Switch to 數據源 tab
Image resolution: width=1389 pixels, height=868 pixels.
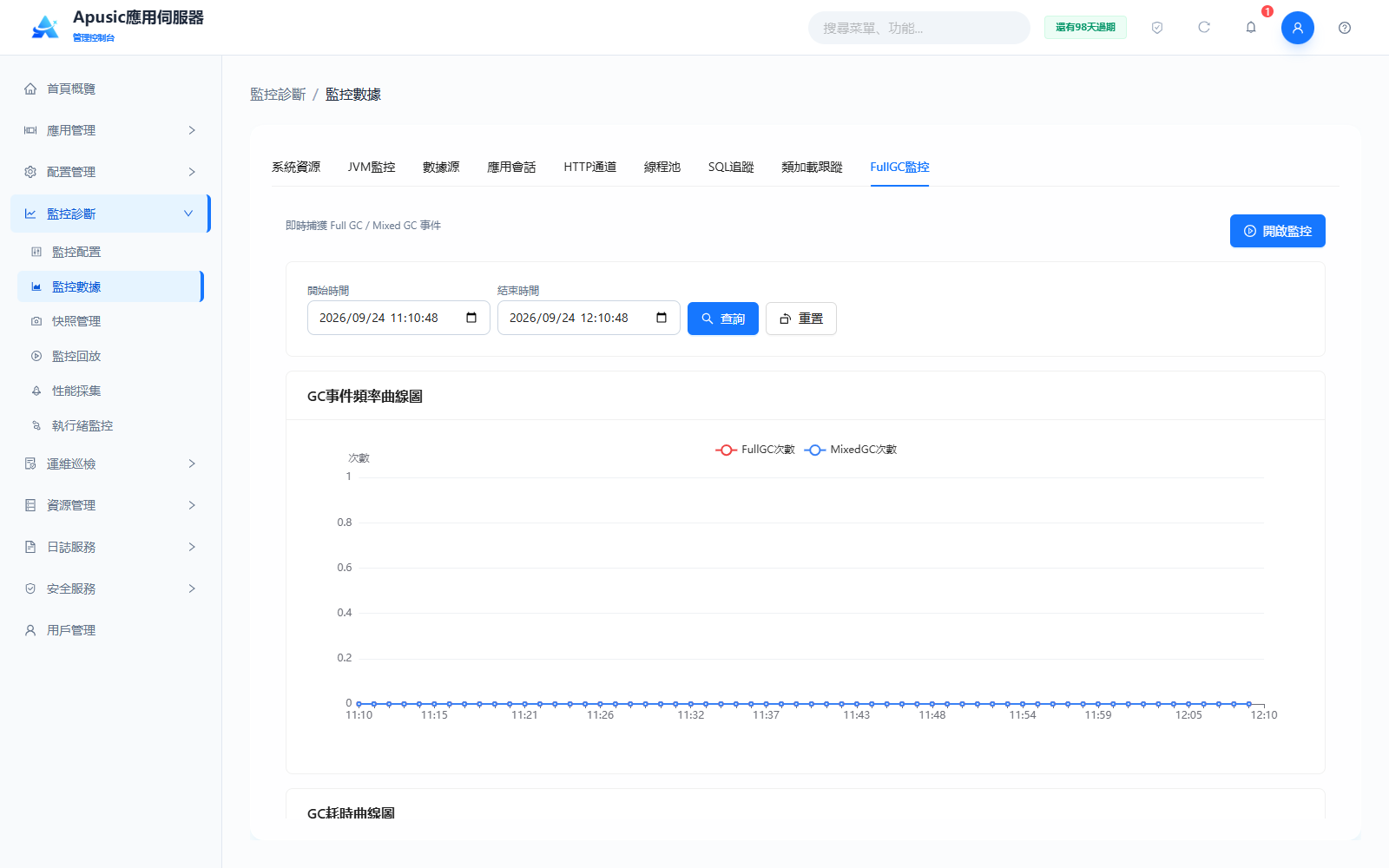pos(441,167)
